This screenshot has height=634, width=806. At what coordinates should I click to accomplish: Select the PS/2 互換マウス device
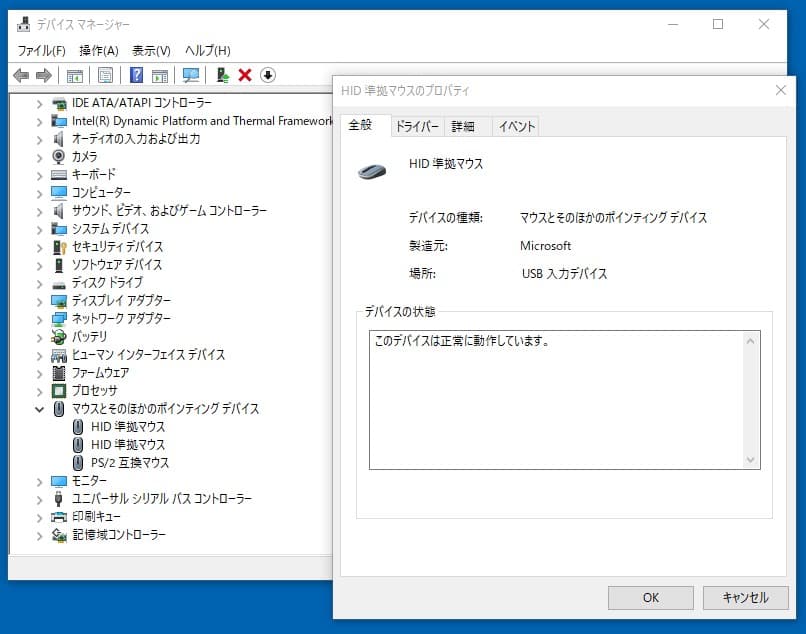[130, 463]
